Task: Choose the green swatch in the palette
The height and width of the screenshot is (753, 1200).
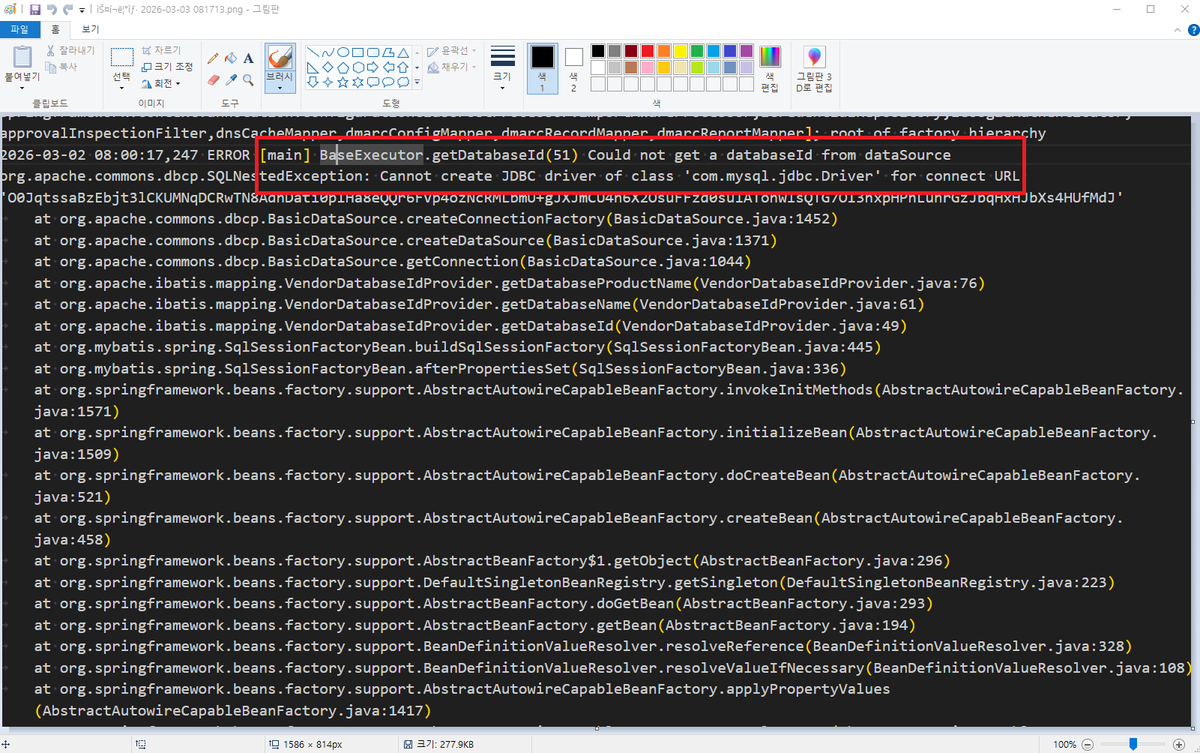Action: [696, 51]
